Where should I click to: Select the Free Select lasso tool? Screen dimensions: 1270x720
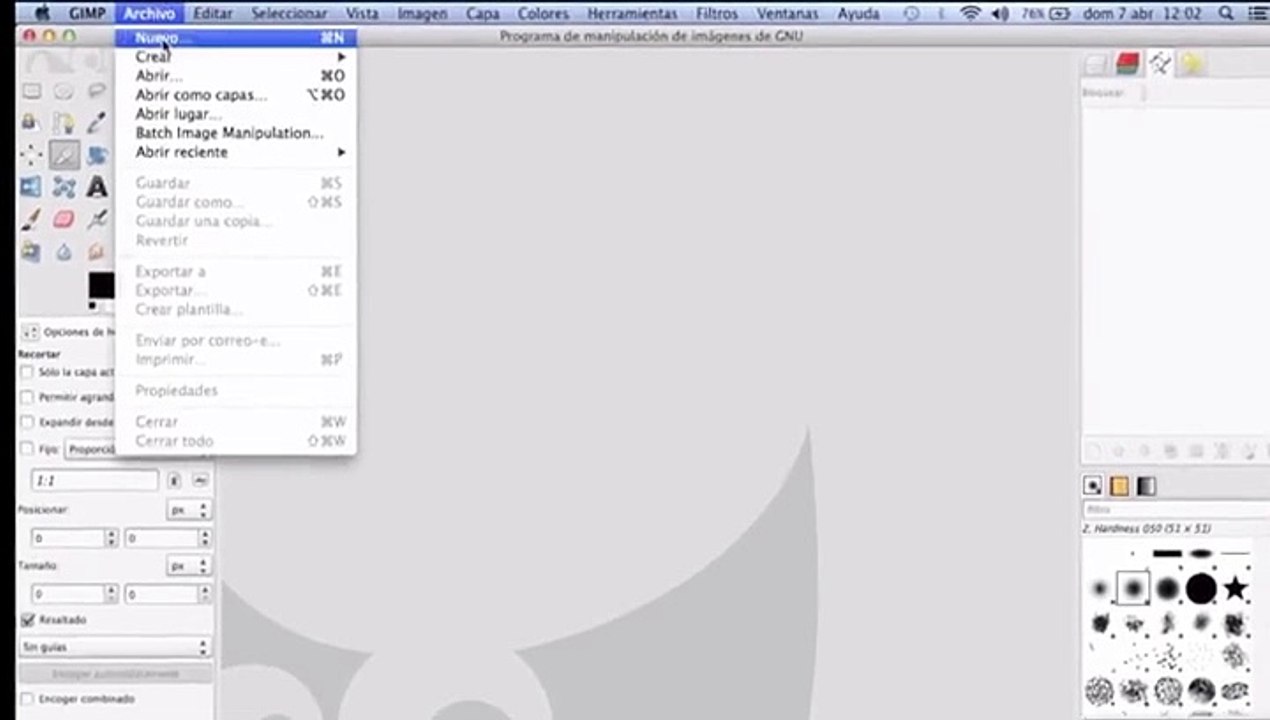click(x=96, y=92)
